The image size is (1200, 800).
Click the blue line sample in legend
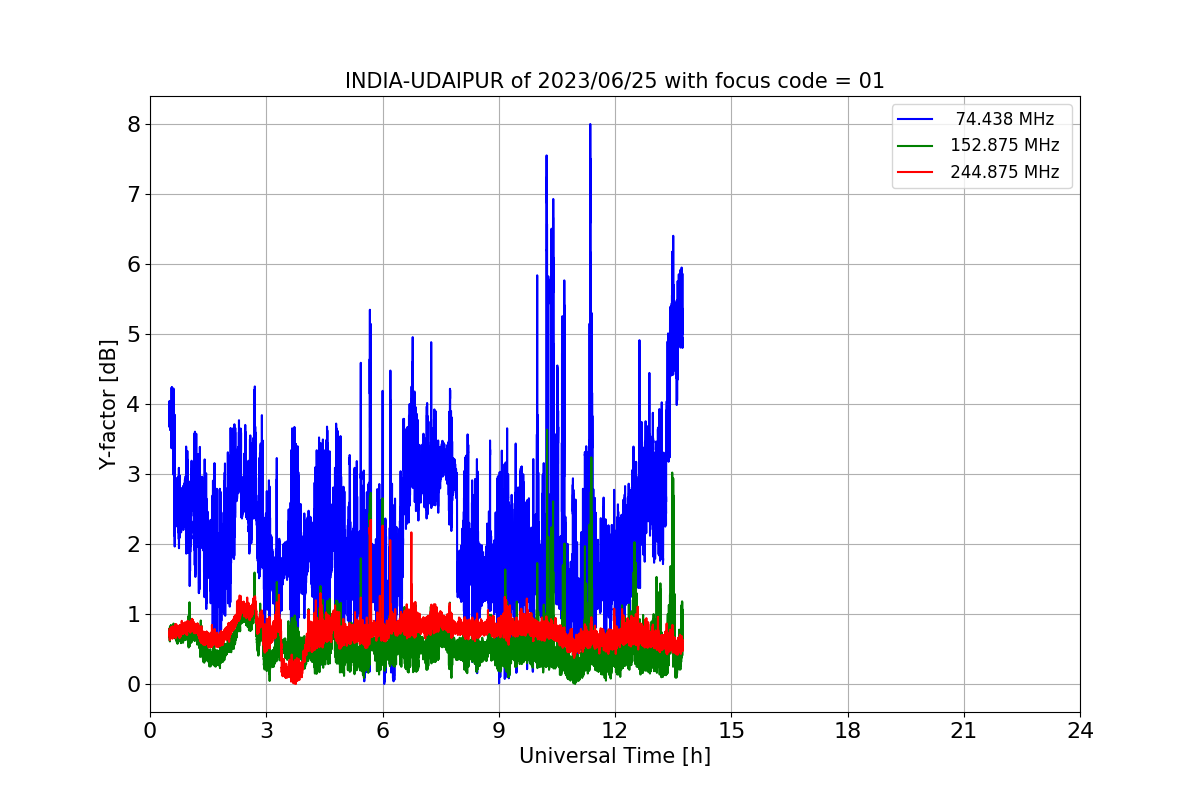pos(915,119)
